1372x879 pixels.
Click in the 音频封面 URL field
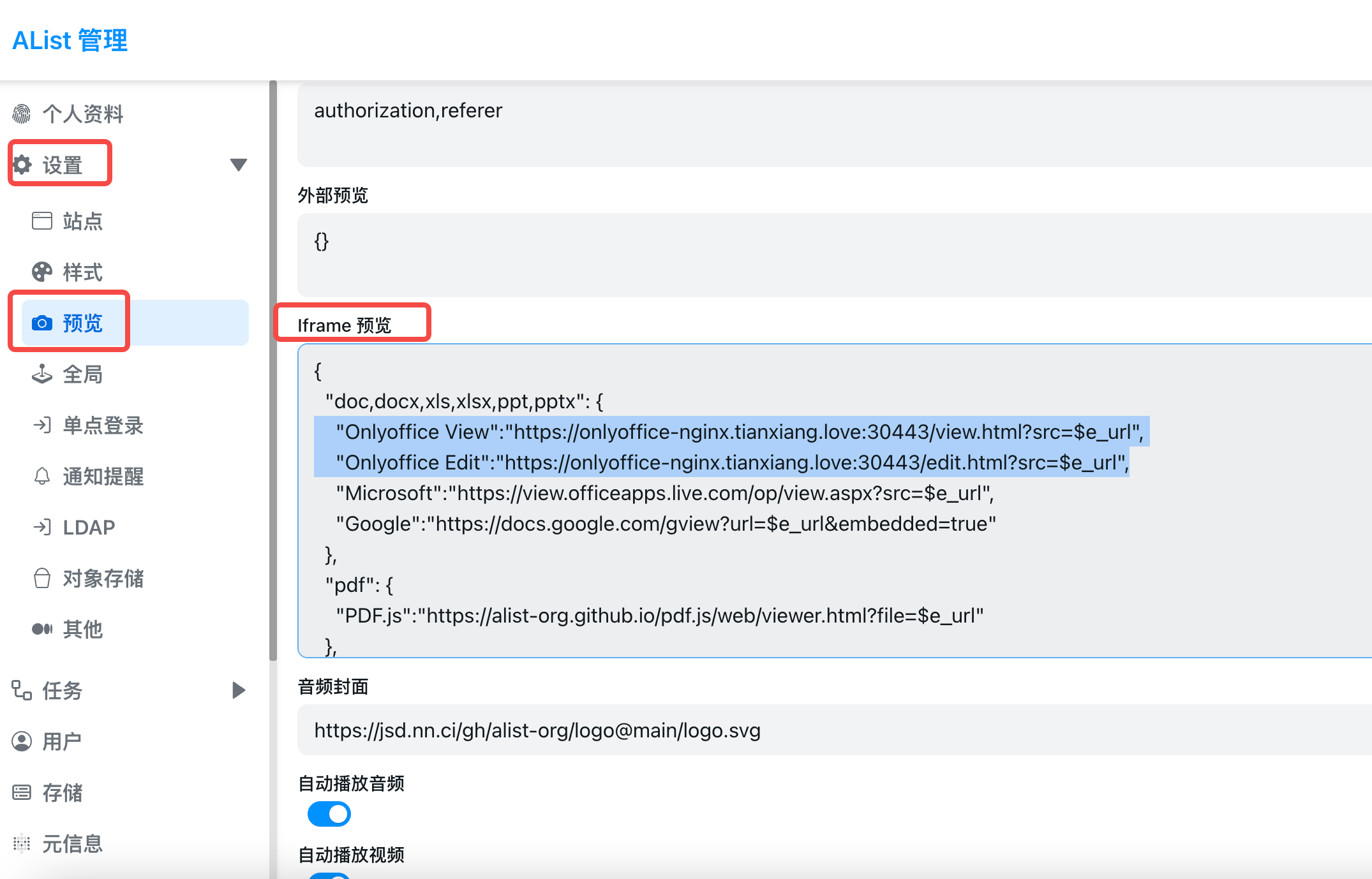[x=830, y=730]
